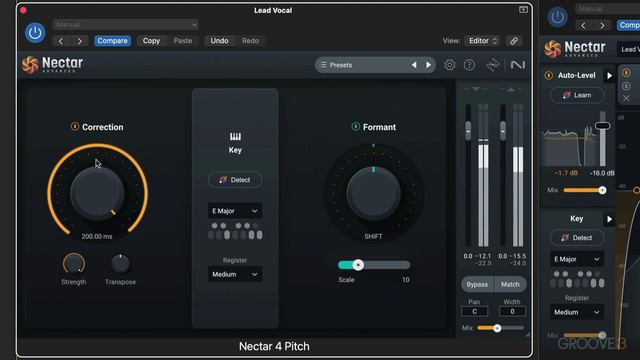Viewport: 640px width, 360px height.
Task: Click the Native Instruments NI logo icon
Action: (518, 65)
